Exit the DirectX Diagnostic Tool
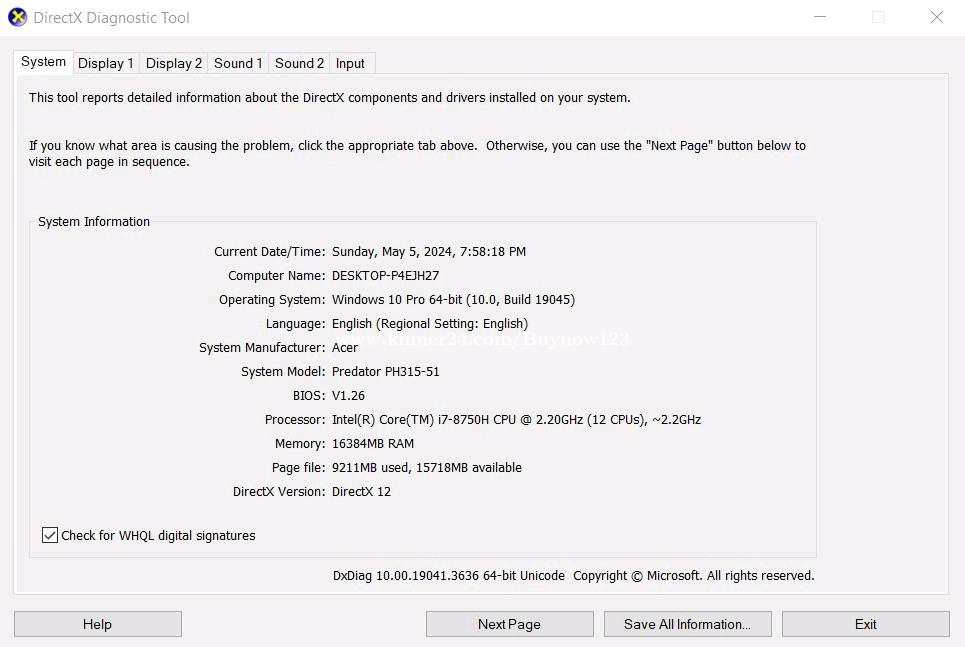 pyautogui.click(x=866, y=624)
